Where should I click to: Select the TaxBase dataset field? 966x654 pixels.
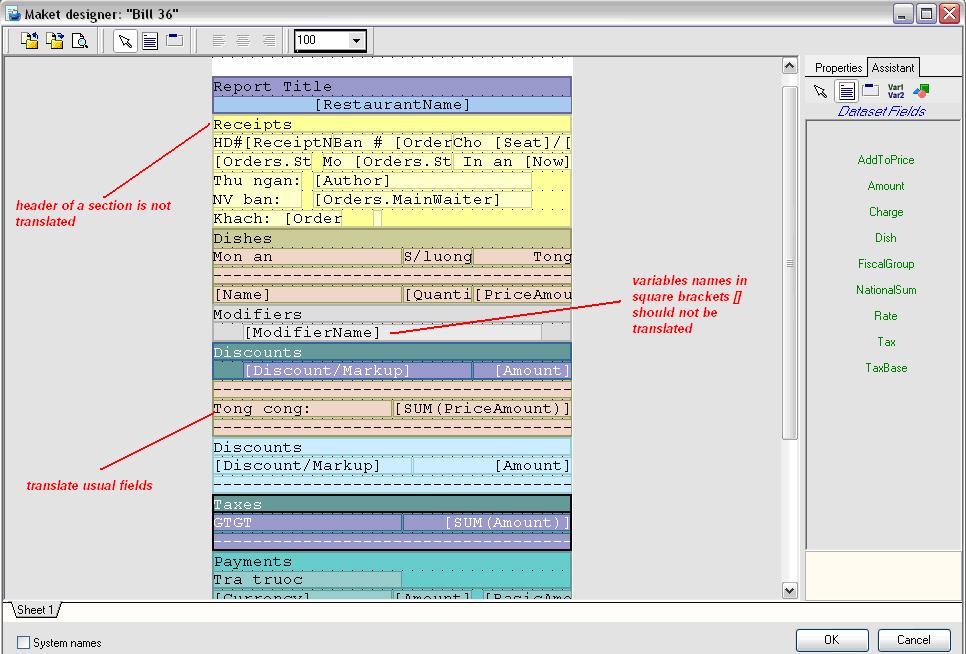(x=886, y=368)
